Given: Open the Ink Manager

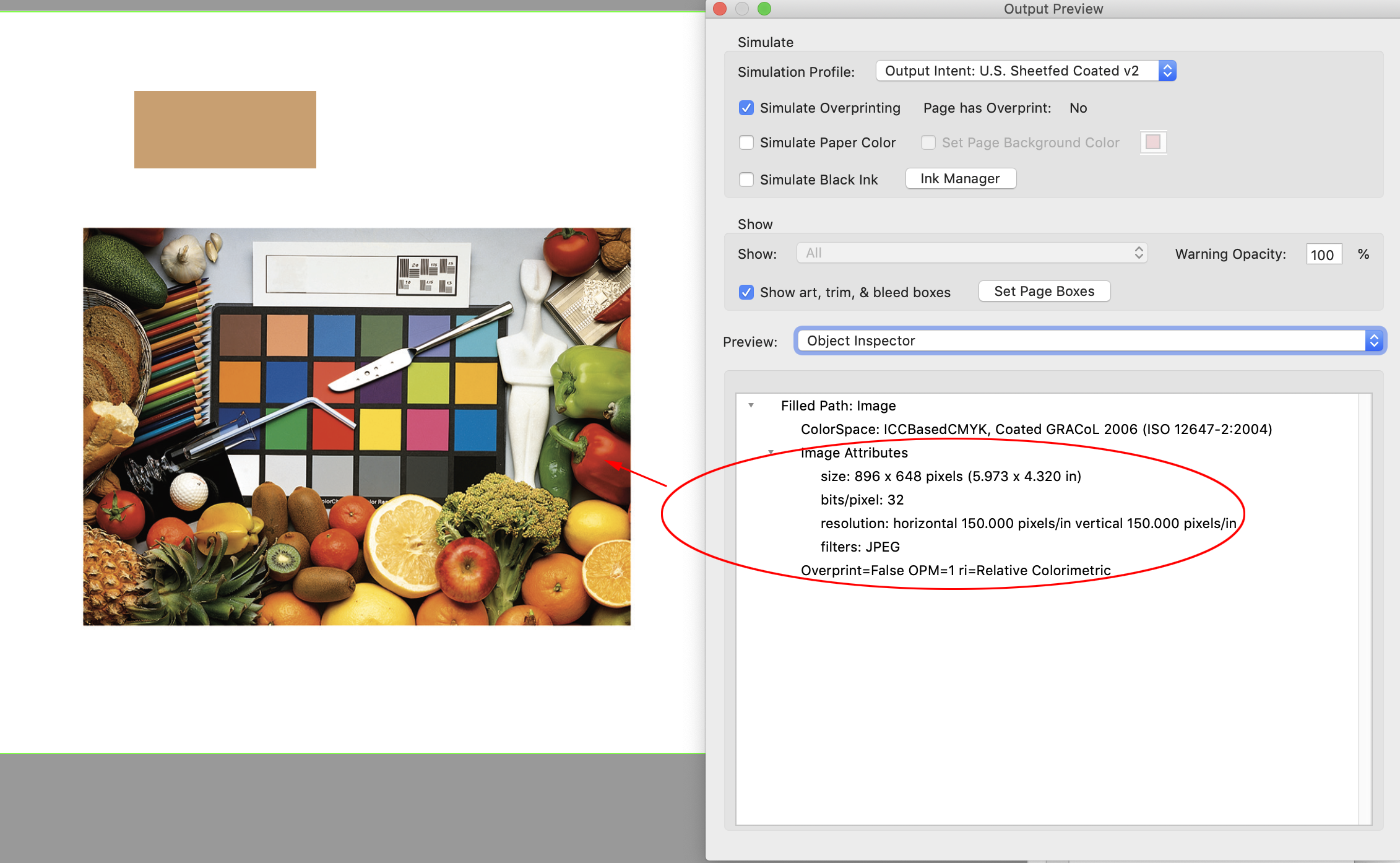Looking at the screenshot, I should [x=960, y=178].
